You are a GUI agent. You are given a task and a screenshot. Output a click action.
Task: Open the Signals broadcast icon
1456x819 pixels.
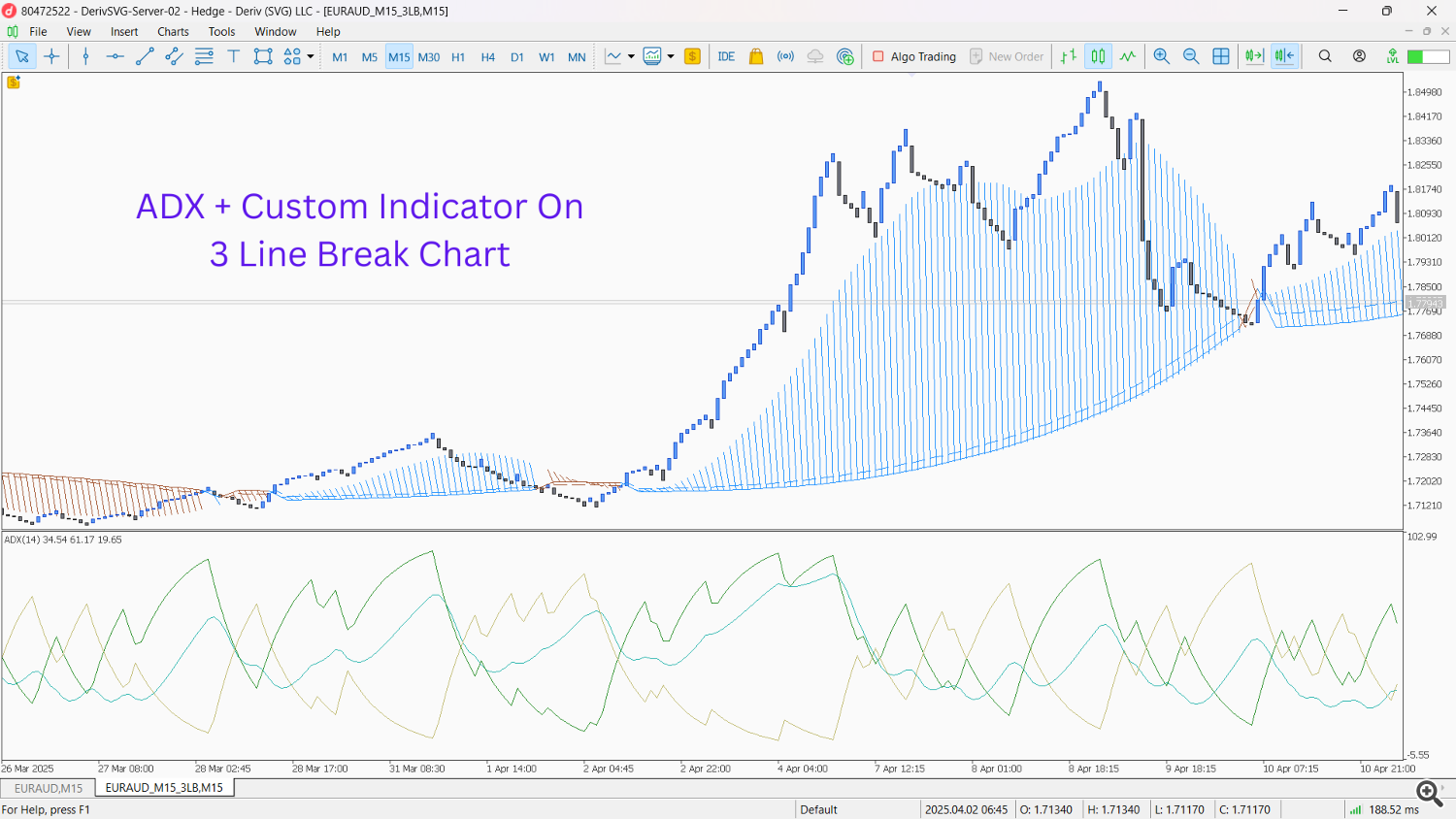(x=786, y=56)
